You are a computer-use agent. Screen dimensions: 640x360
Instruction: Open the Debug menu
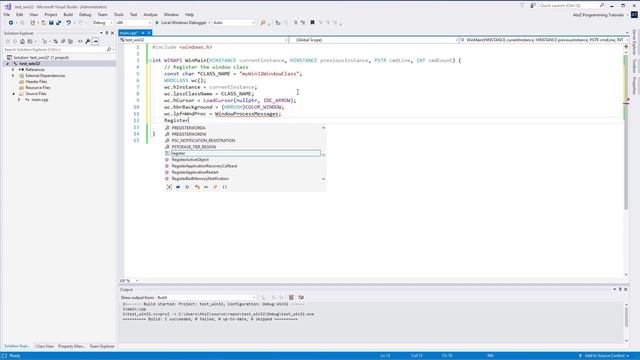click(85, 15)
